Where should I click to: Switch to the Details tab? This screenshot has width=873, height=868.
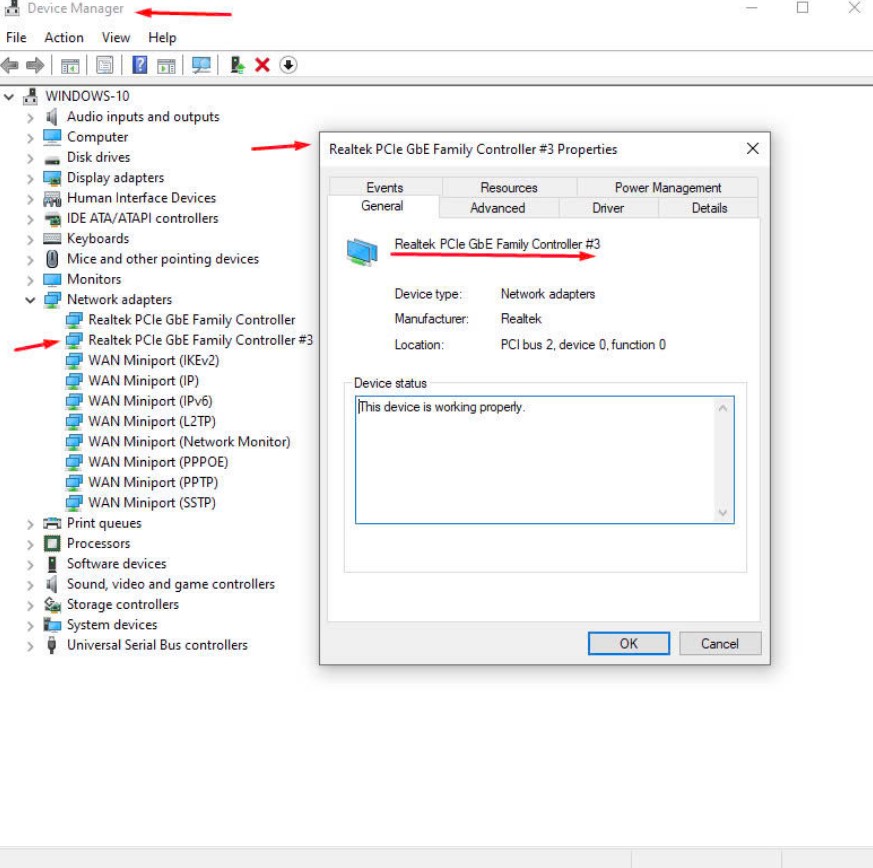click(x=709, y=208)
